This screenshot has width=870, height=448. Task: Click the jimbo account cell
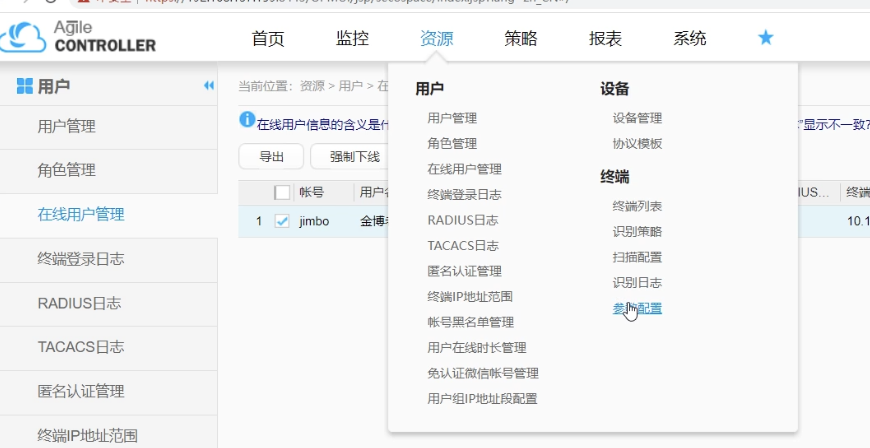(x=314, y=222)
